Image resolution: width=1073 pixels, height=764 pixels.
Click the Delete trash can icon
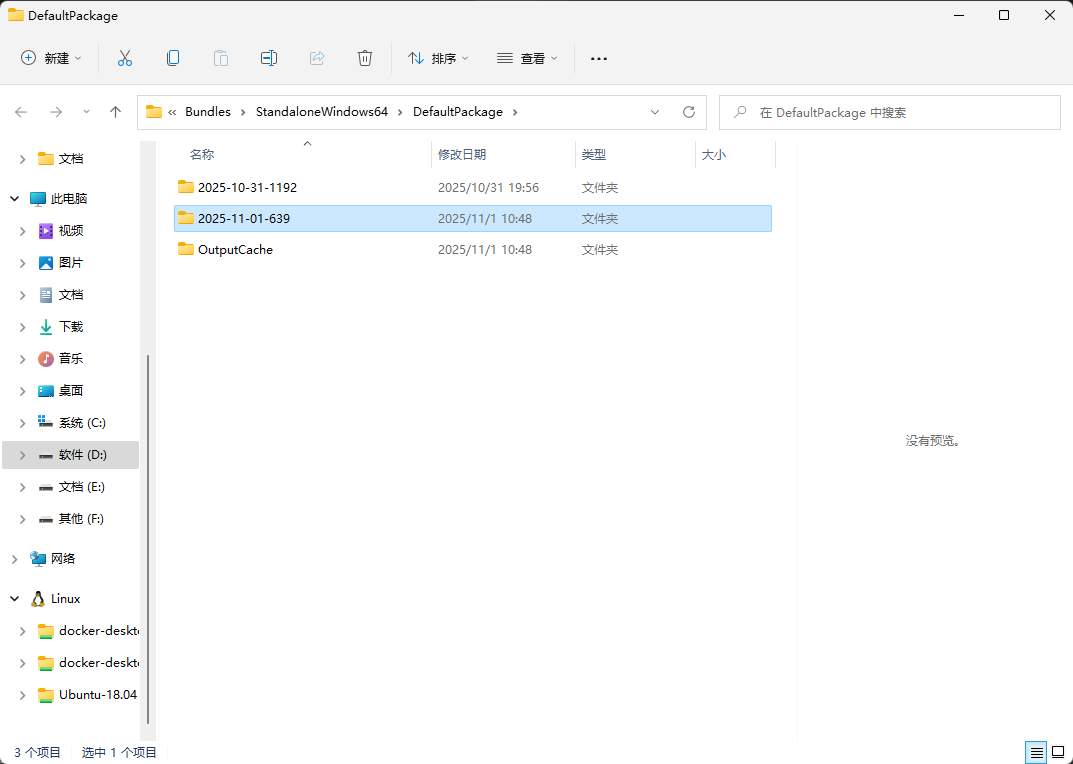click(365, 58)
